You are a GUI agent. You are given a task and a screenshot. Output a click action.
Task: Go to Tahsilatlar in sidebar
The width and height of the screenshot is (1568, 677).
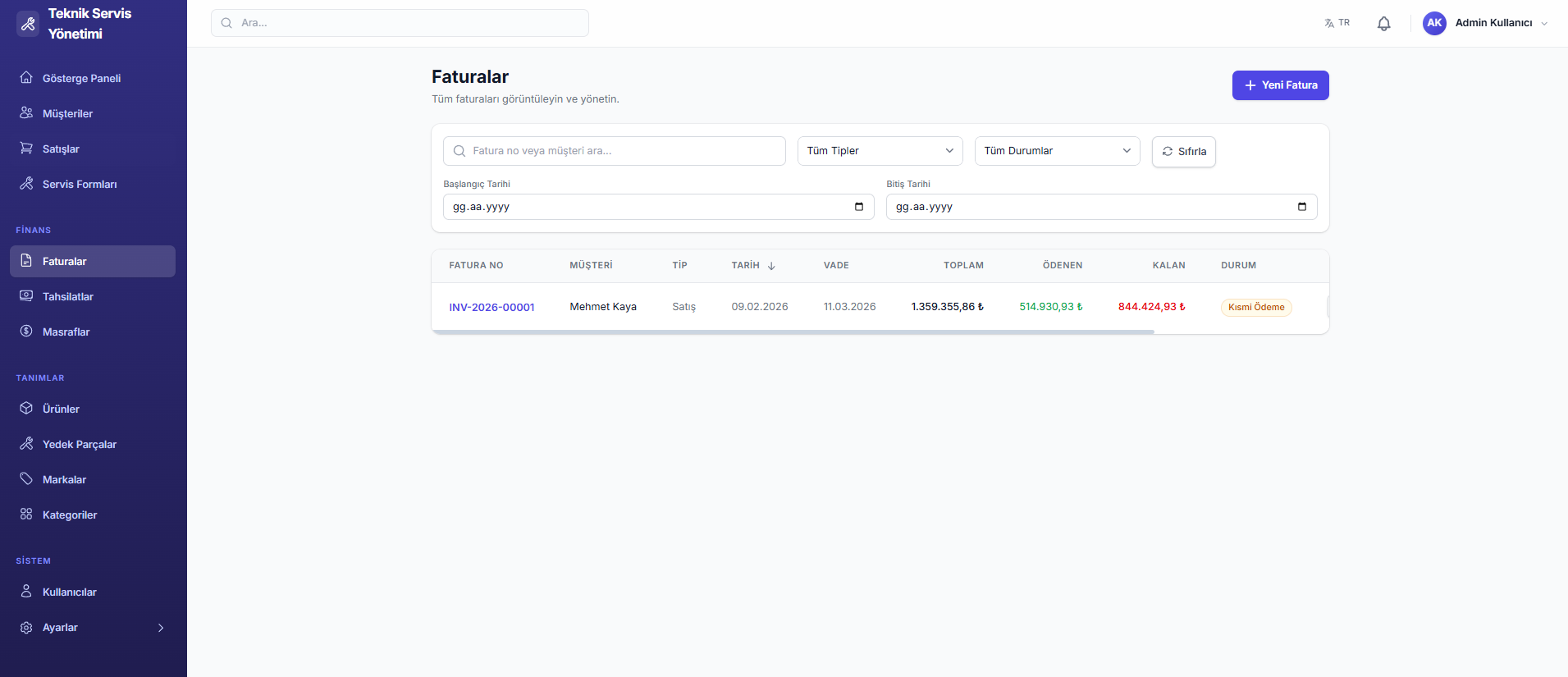pyautogui.click(x=68, y=297)
